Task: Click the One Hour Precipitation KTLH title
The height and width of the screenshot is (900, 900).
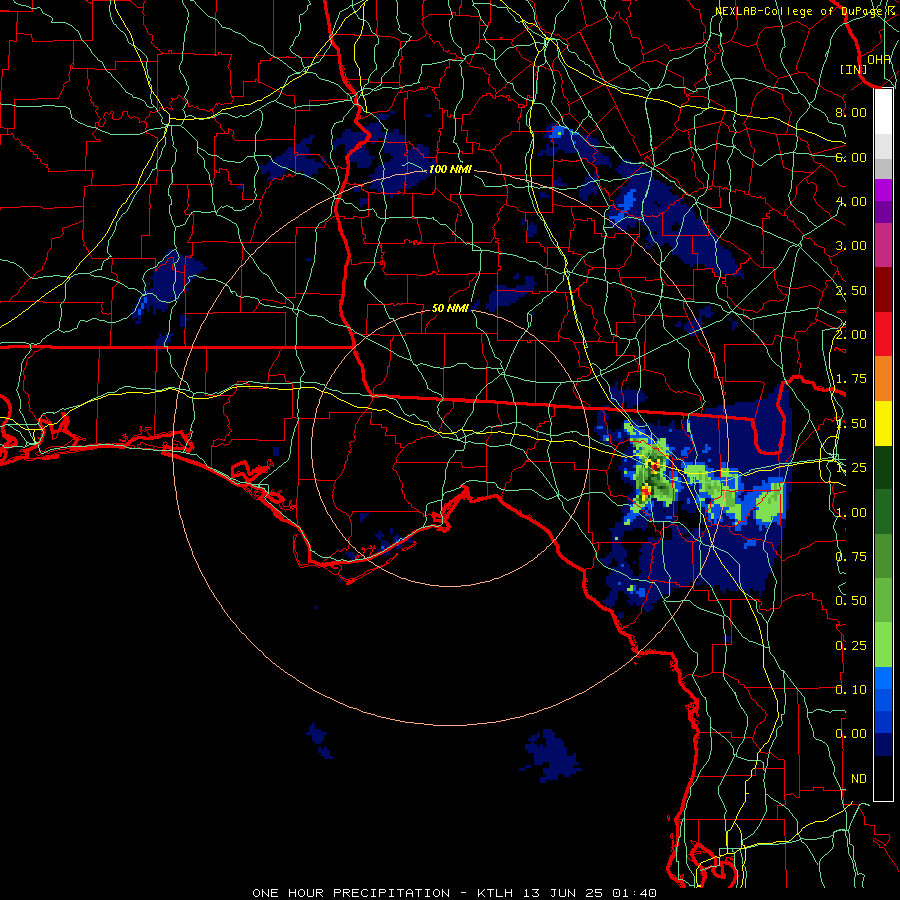Action: (454, 893)
